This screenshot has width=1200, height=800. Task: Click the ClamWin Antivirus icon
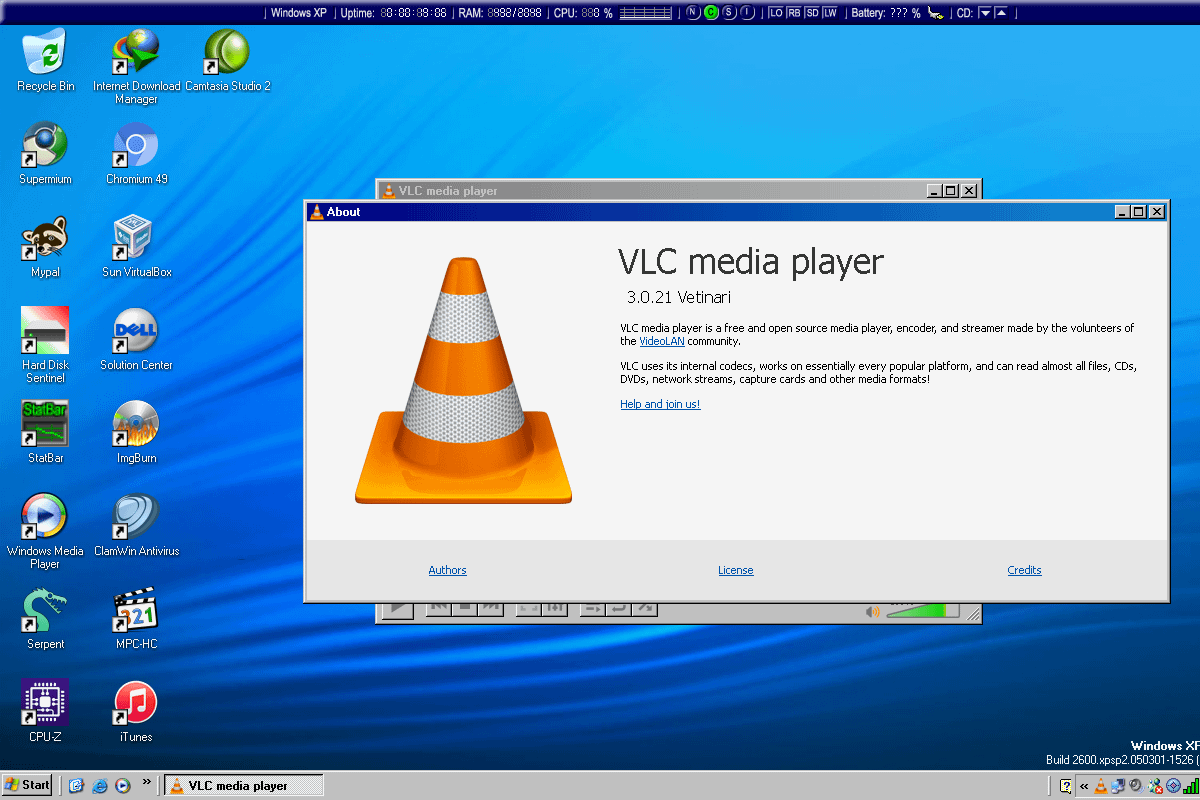(x=136, y=525)
